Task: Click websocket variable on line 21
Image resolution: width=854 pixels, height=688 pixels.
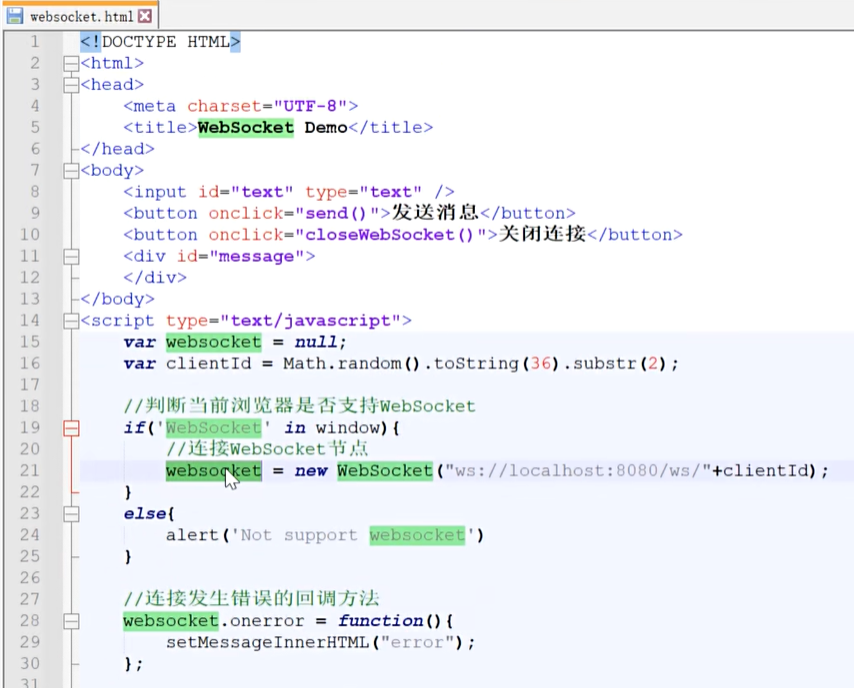Action: point(214,471)
